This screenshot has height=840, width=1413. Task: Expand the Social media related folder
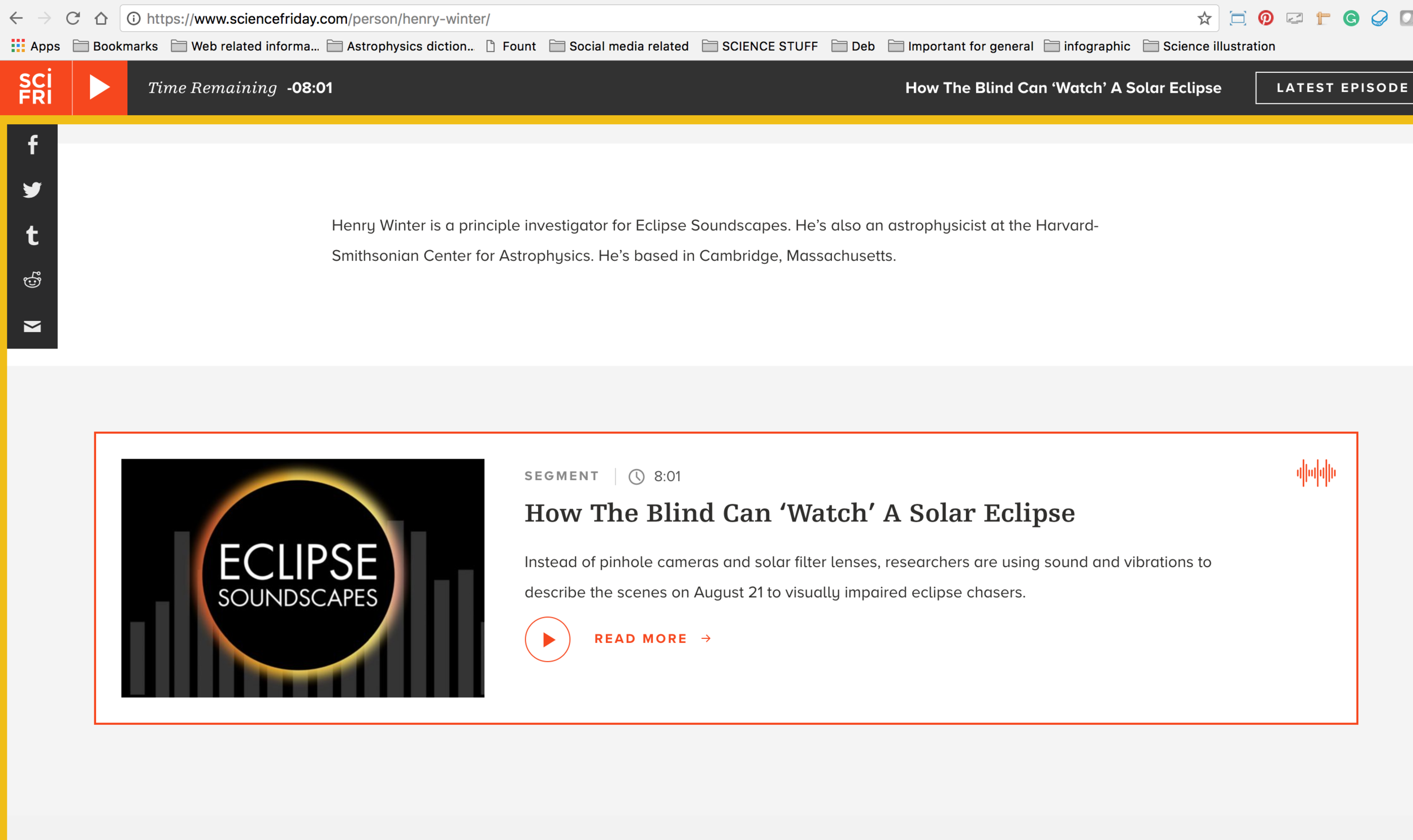[619, 46]
